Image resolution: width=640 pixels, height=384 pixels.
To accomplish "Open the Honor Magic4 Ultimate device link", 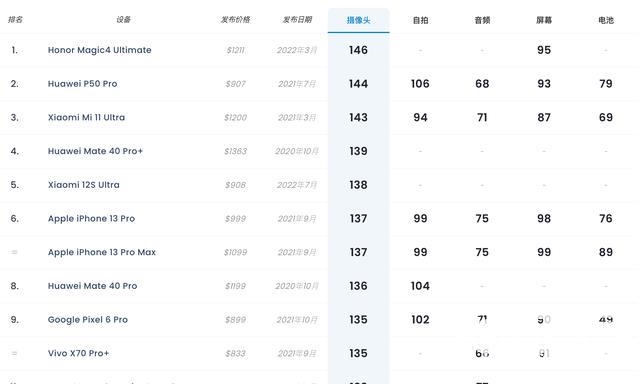I will point(100,50).
